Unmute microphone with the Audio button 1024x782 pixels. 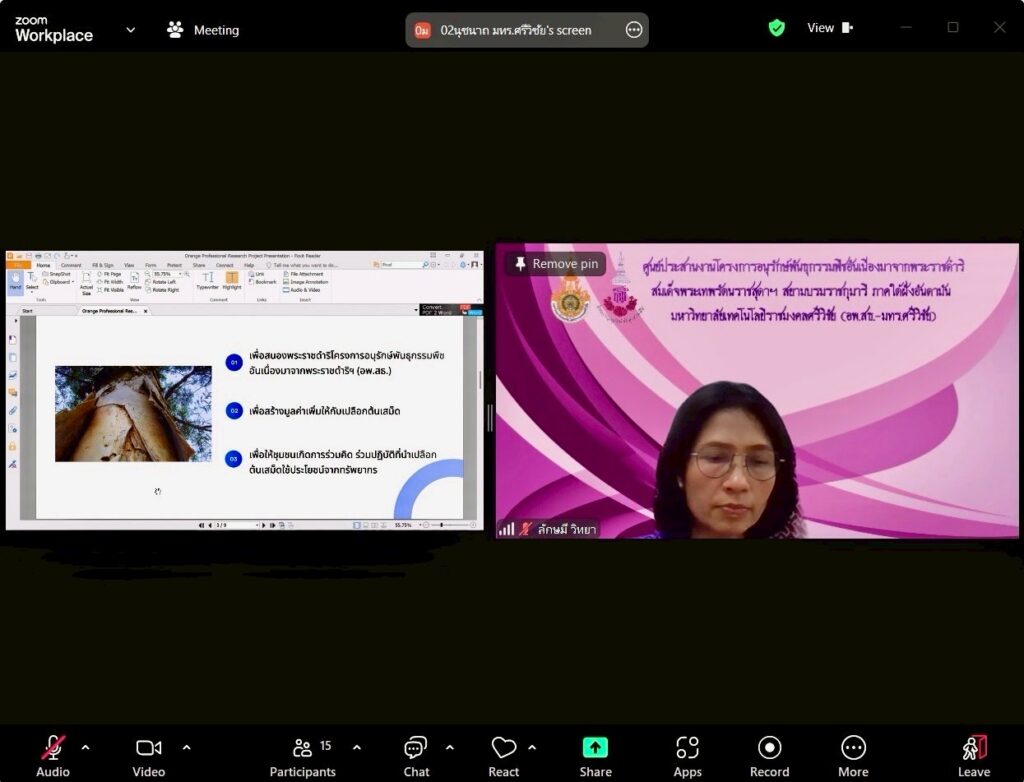(52, 757)
